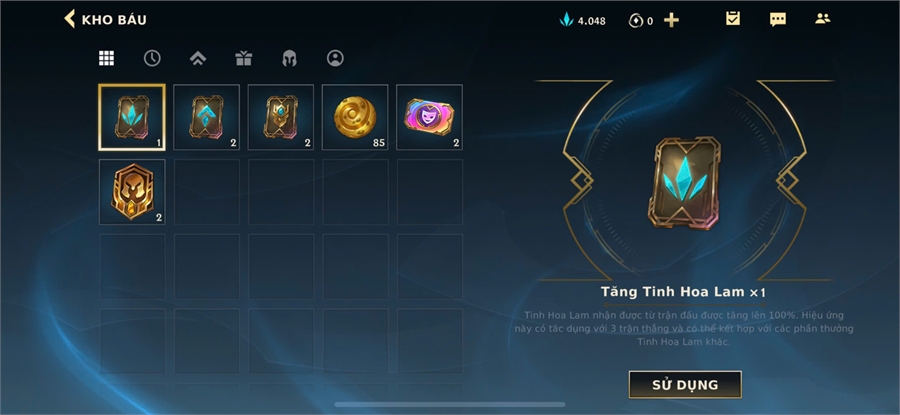Viewport: 900px width, 415px height.
Task: Show all items with grid filter tab
Action: click(x=106, y=58)
